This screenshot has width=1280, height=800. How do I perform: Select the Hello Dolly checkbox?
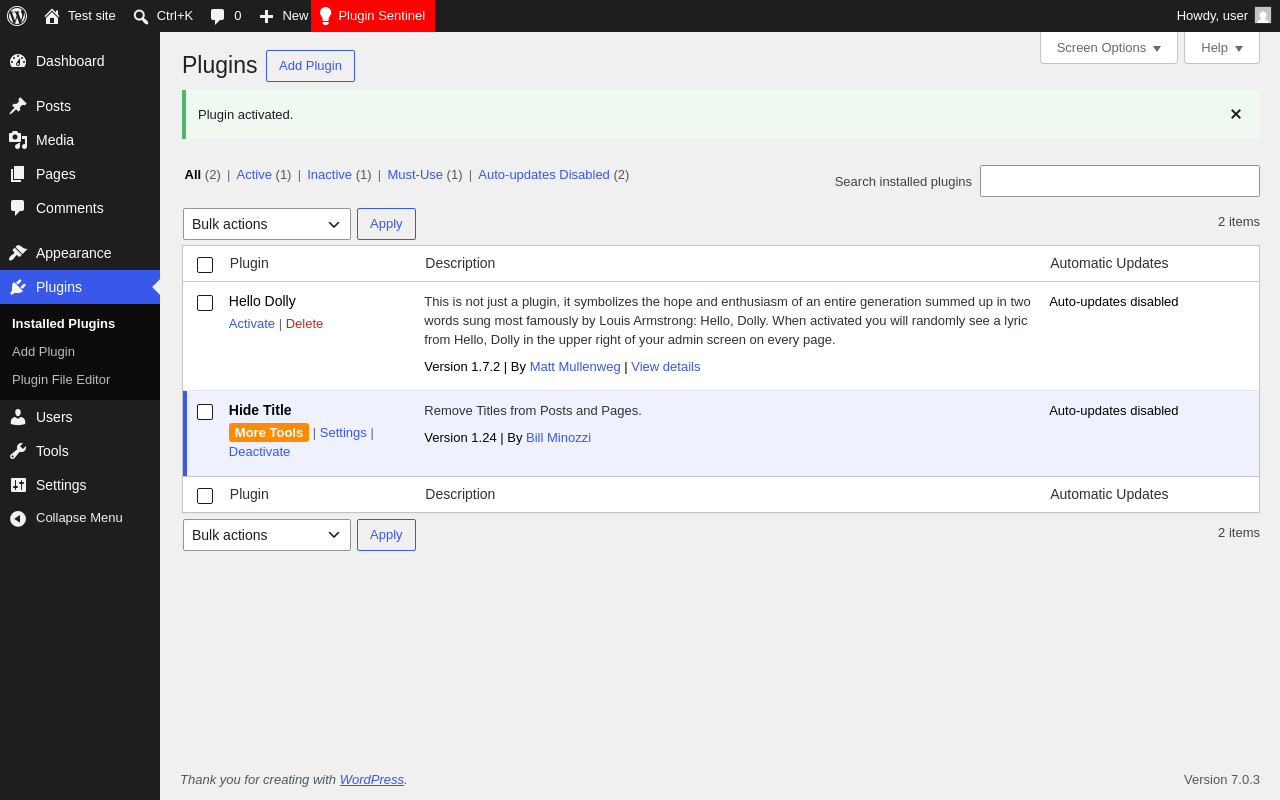(205, 303)
